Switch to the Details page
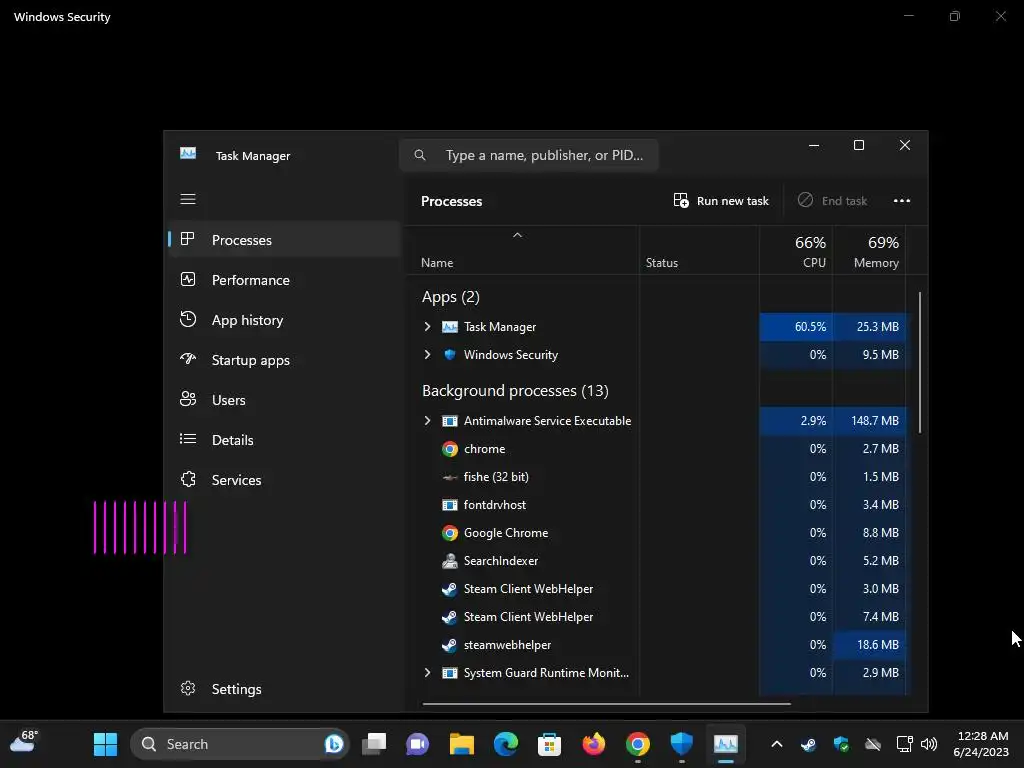Viewport: 1024px width, 768px height. click(284, 440)
